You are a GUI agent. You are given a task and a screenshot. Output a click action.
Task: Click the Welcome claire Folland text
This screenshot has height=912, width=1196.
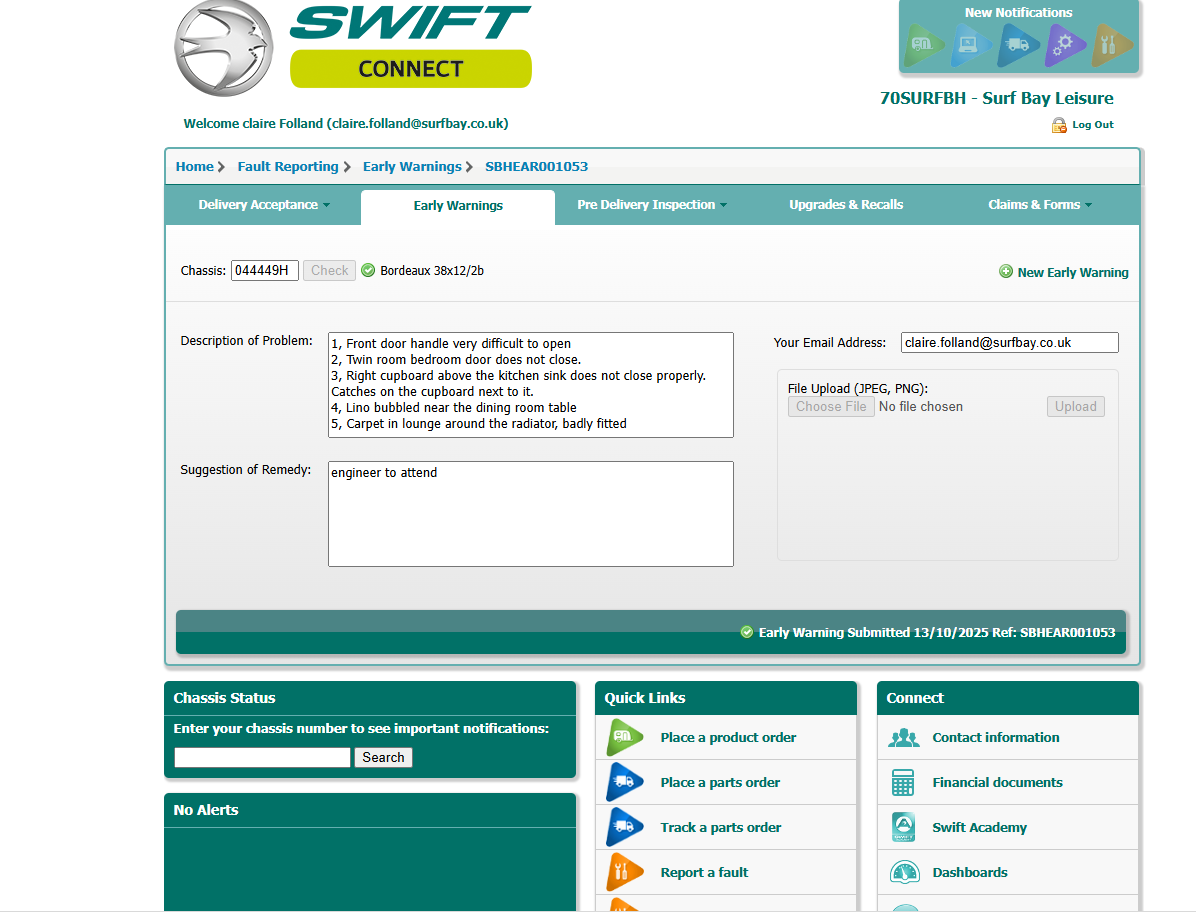346,124
